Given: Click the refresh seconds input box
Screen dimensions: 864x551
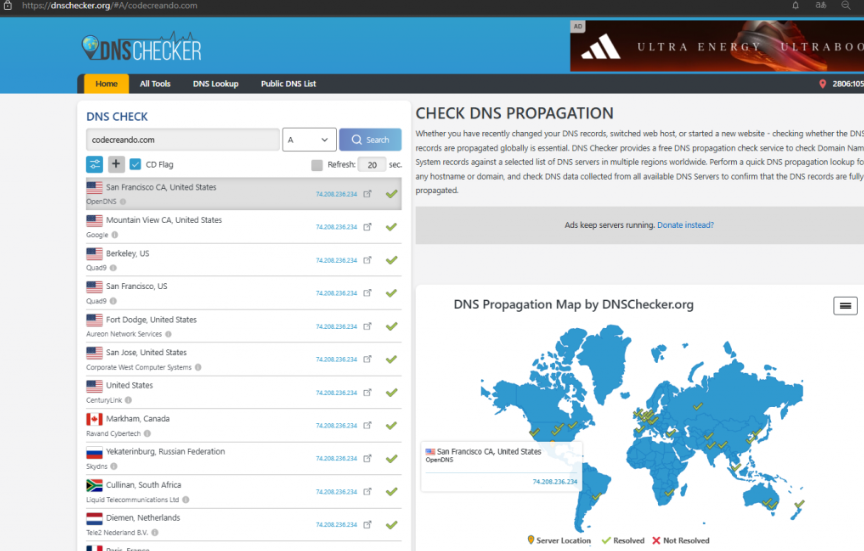Looking at the screenshot, I should pos(371,165).
